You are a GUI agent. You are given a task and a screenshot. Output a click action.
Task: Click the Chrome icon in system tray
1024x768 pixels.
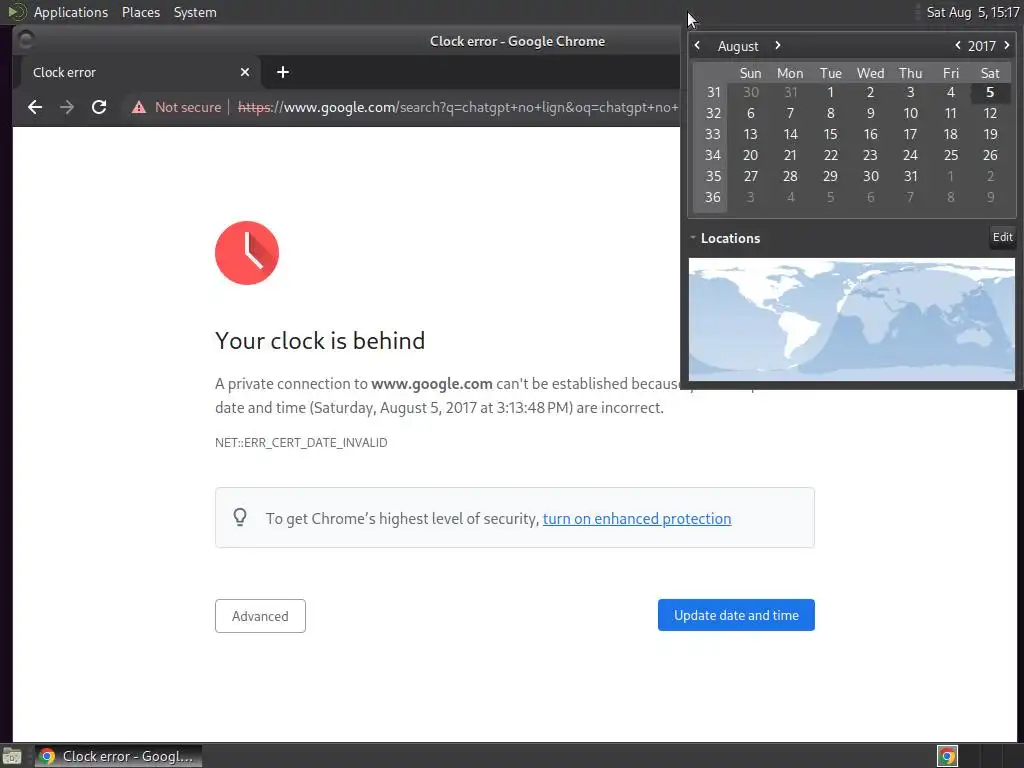coord(947,756)
